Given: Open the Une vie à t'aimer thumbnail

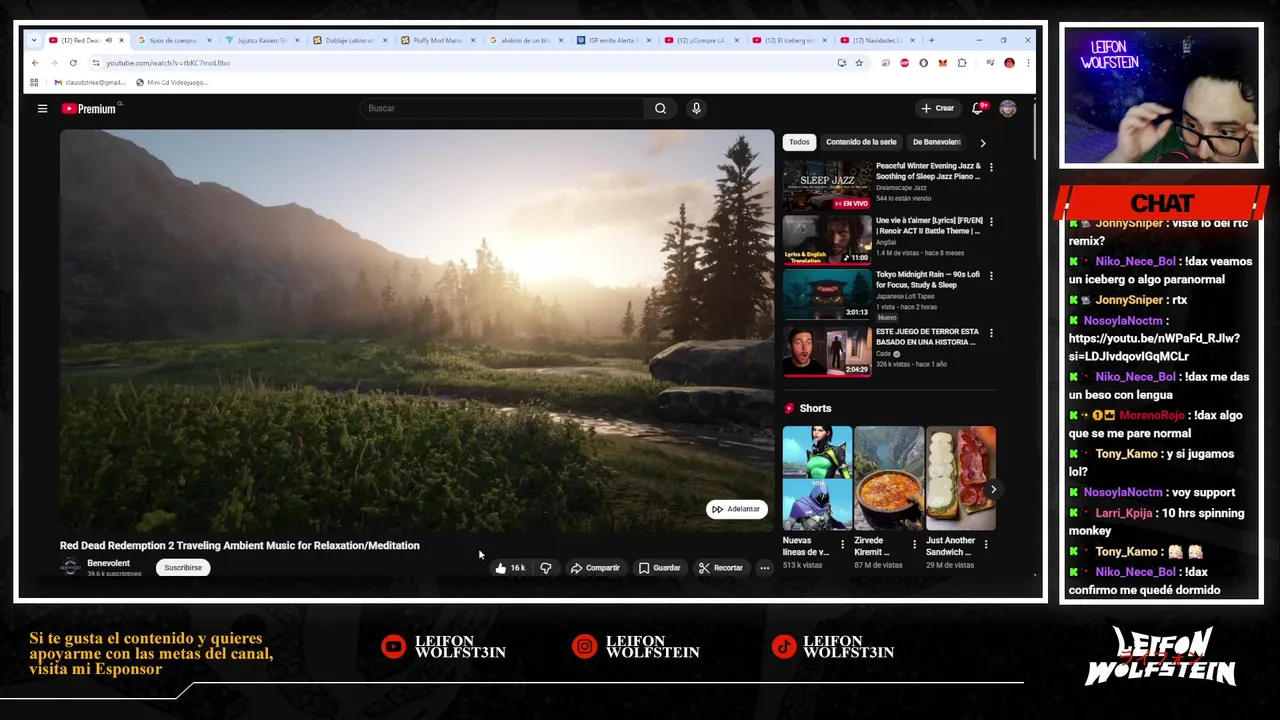Looking at the screenshot, I should click(x=827, y=240).
